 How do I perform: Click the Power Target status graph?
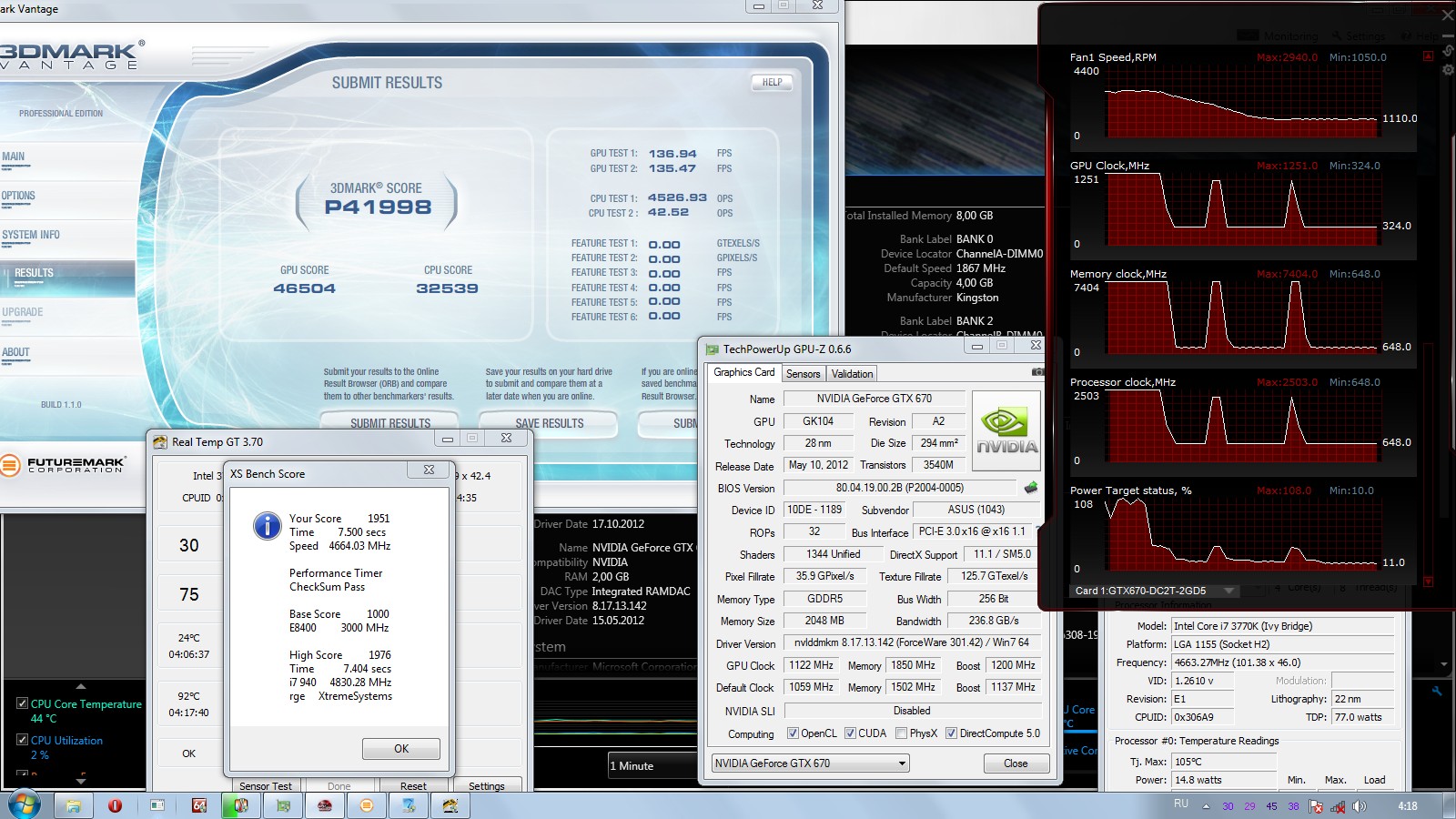click(1241, 532)
